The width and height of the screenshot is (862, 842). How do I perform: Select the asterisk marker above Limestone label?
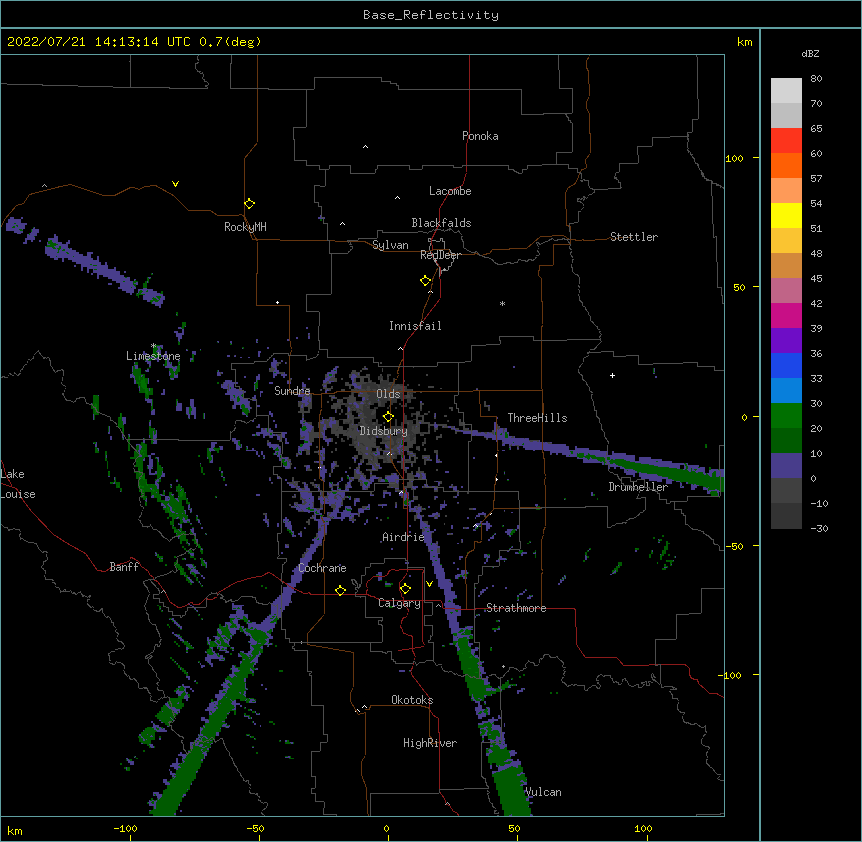(x=154, y=346)
